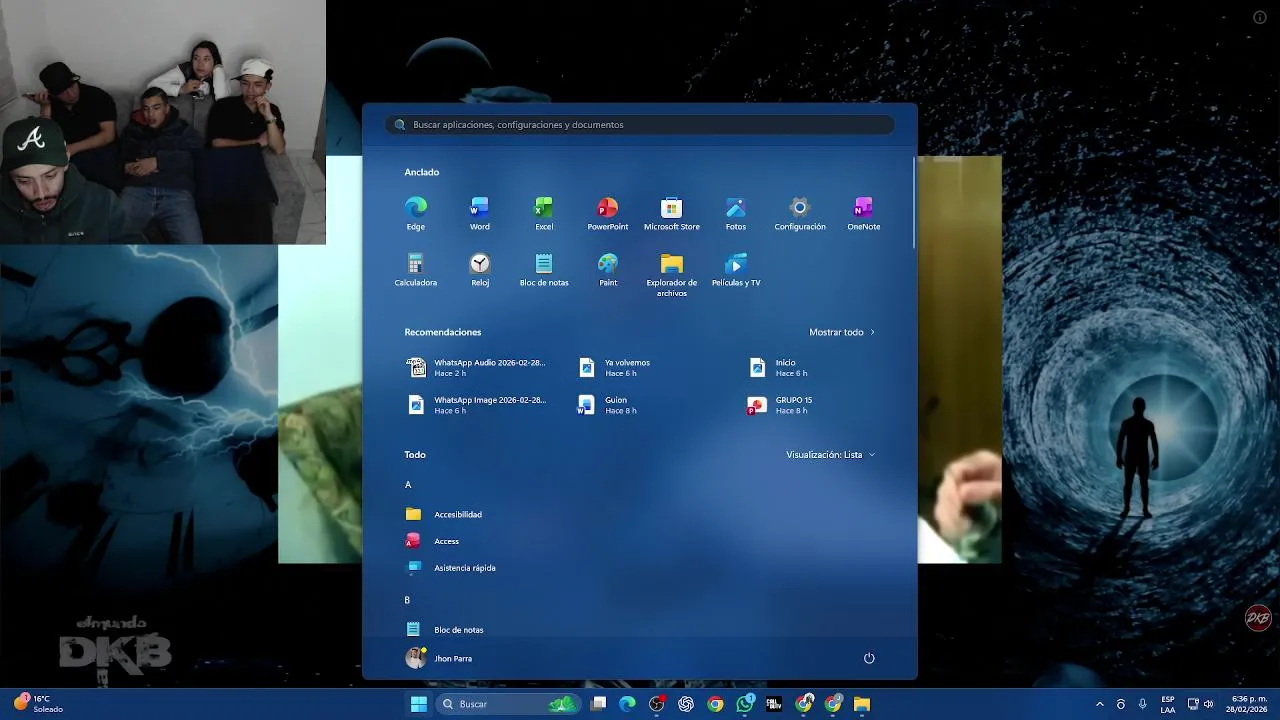Screen dimensions: 1280x720
Task: Switch to OBS Studio on taskbar
Action: click(656, 704)
